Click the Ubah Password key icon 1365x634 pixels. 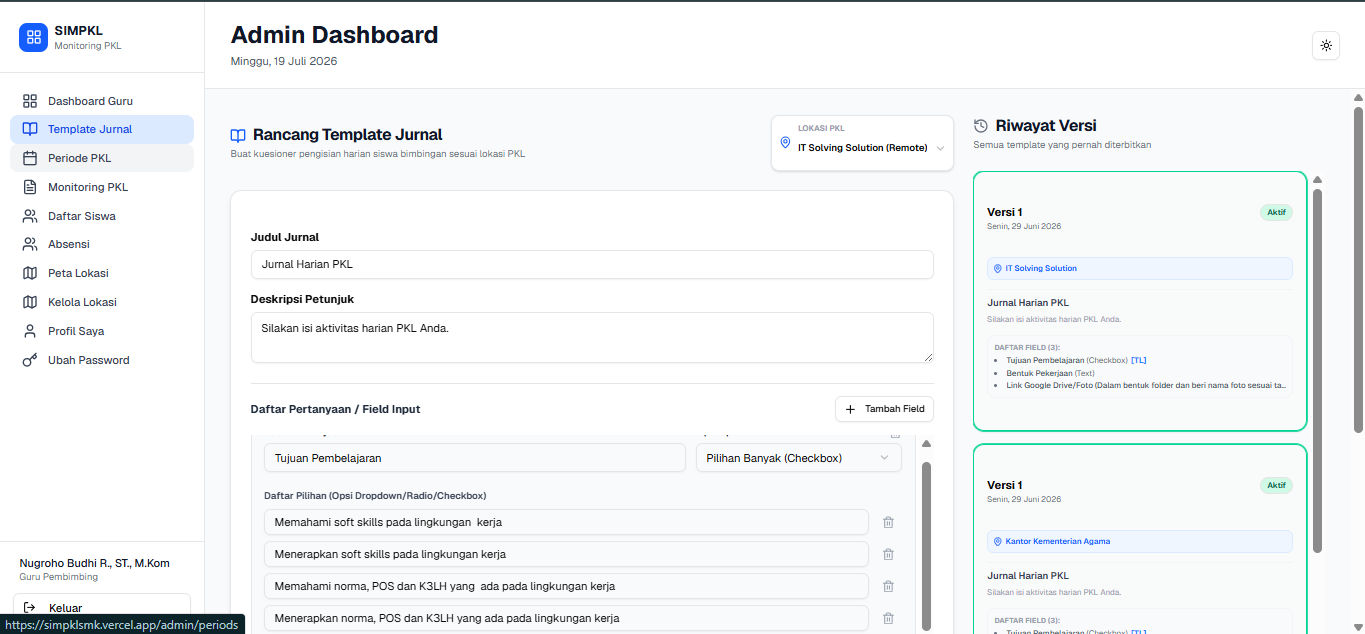coord(30,360)
